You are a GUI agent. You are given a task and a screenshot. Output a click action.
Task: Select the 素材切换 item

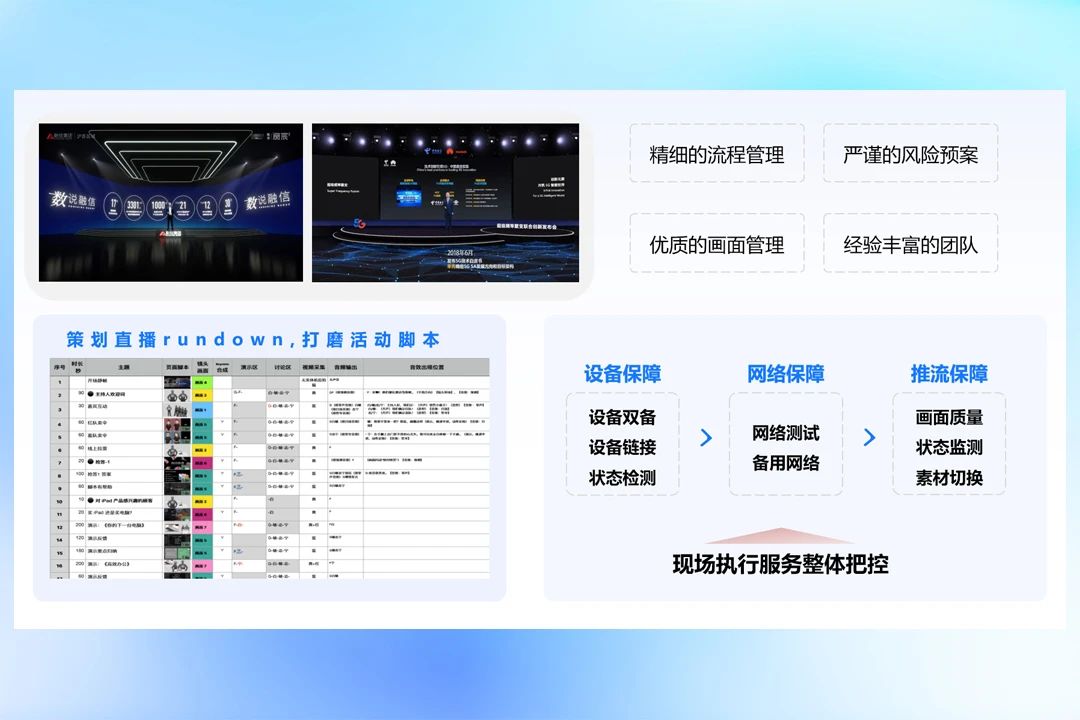click(x=949, y=478)
